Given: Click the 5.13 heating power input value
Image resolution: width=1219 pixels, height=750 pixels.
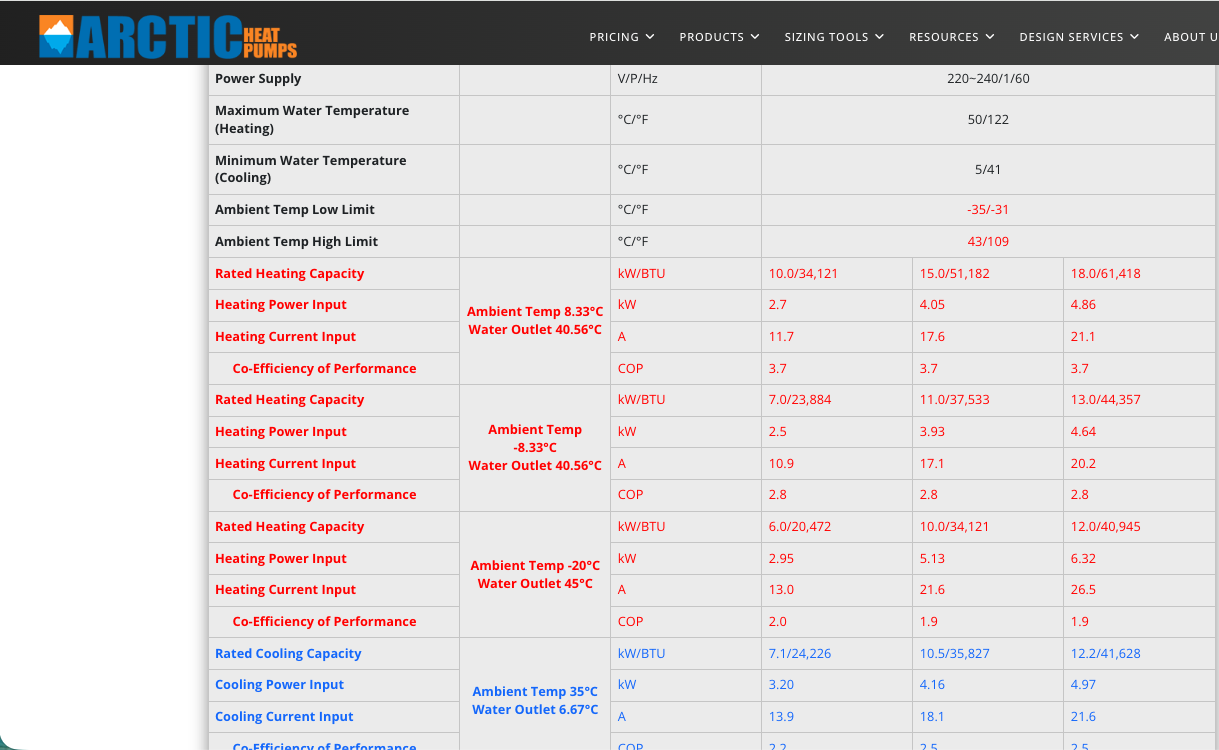Looking at the screenshot, I should pyautogui.click(x=932, y=559).
